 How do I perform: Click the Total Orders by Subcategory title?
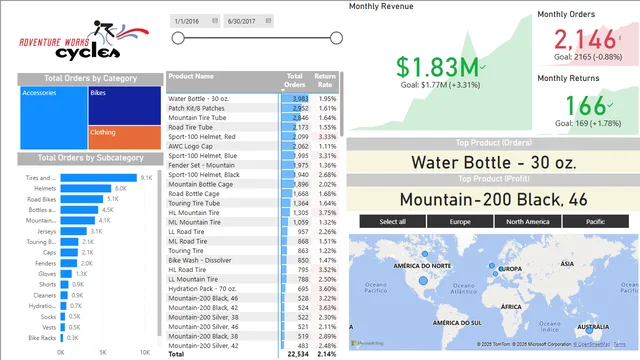(x=91, y=158)
